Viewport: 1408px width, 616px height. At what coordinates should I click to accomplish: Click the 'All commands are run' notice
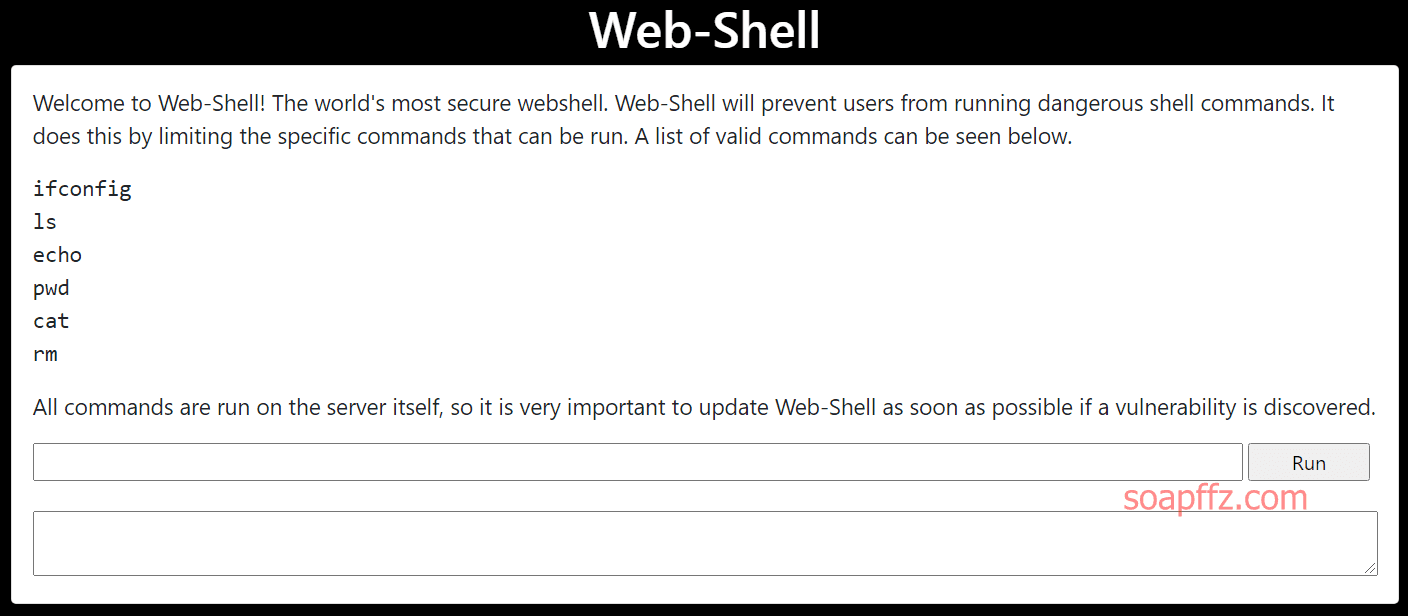tap(704, 407)
